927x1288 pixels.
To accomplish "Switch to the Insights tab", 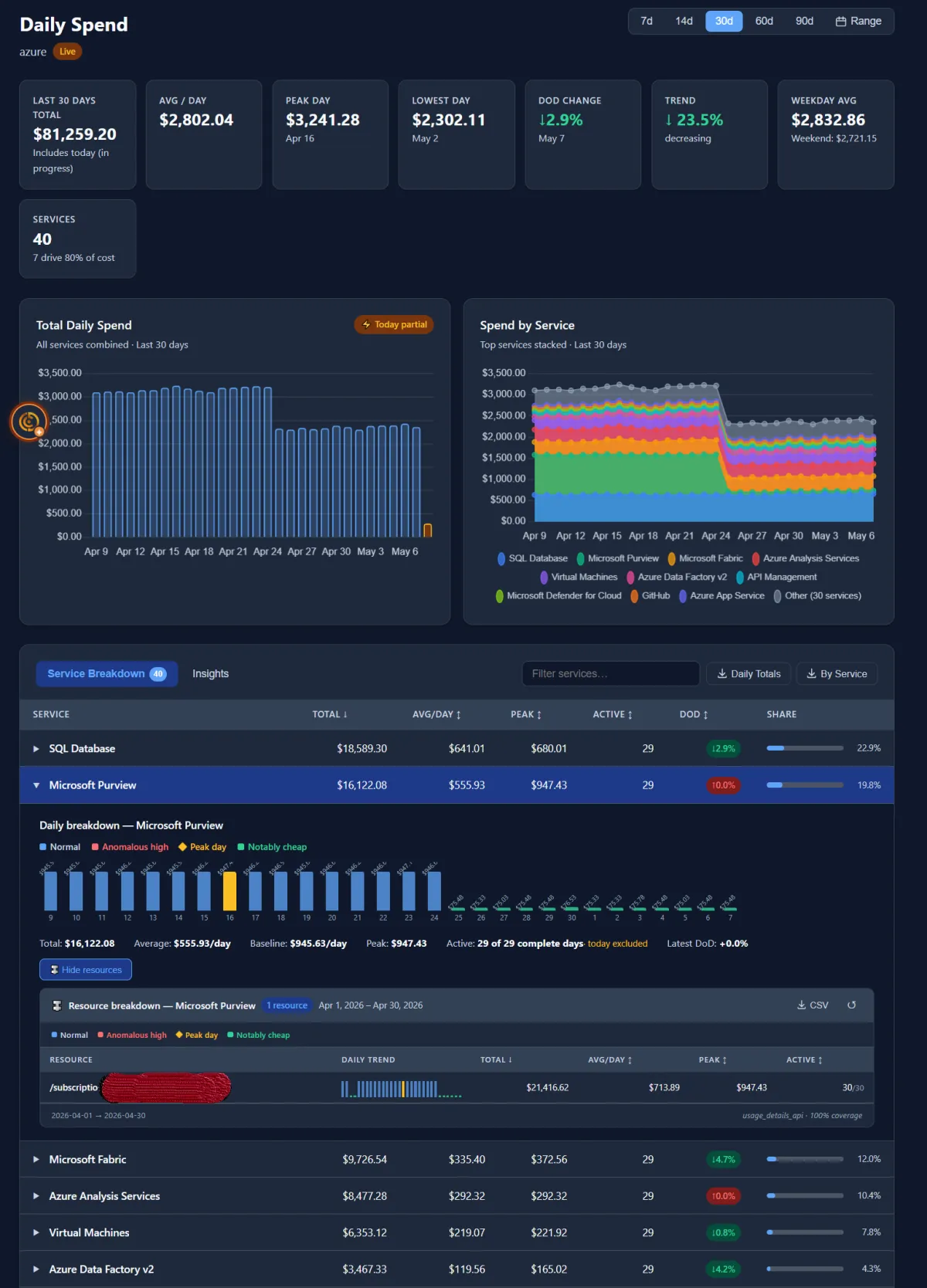I will (x=210, y=673).
